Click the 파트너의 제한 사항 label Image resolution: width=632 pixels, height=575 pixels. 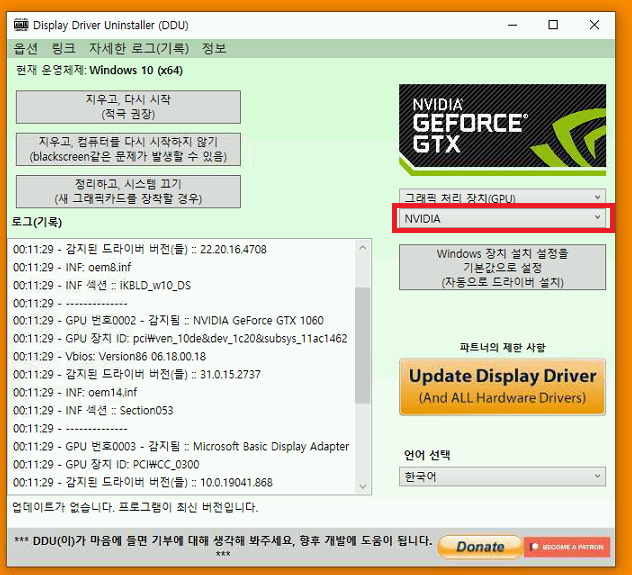click(x=502, y=347)
